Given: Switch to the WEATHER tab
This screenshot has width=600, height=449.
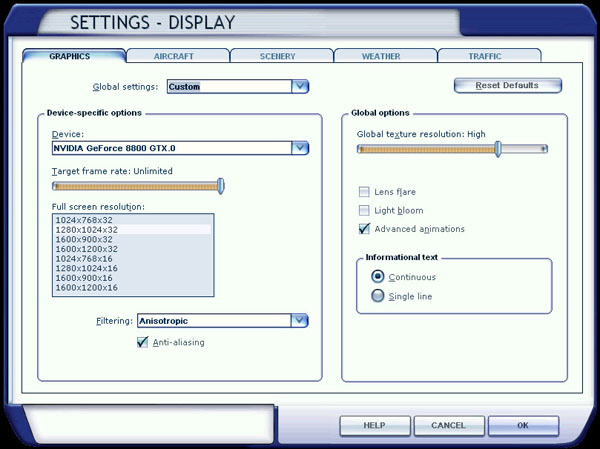Looking at the screenshot, I should (385, 56).
